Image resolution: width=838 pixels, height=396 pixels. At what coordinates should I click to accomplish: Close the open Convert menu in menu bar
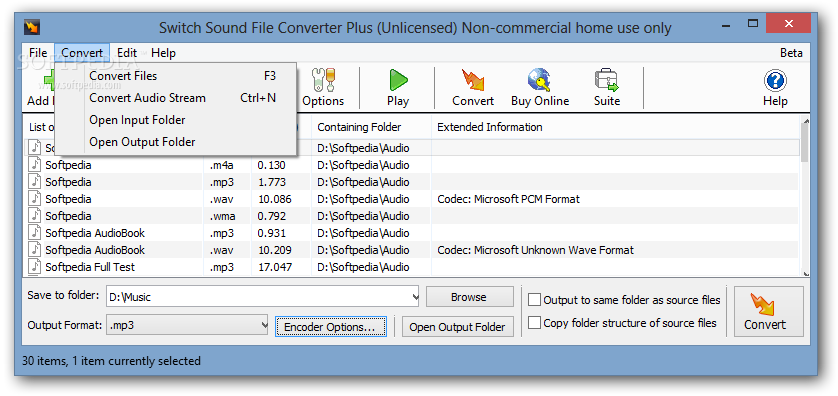tap(82, 53)
